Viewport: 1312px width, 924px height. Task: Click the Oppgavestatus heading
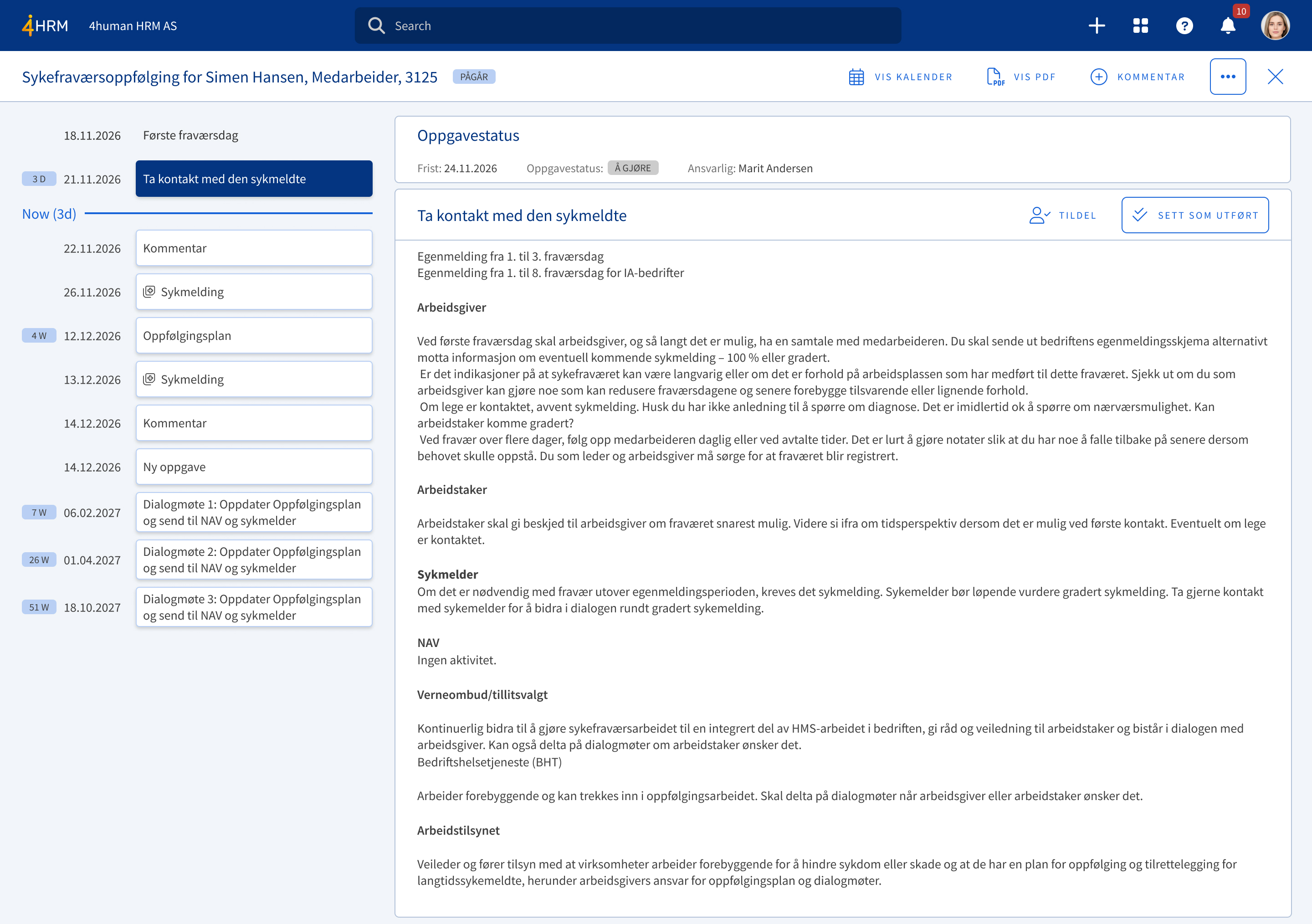click(x=468, y=135)
